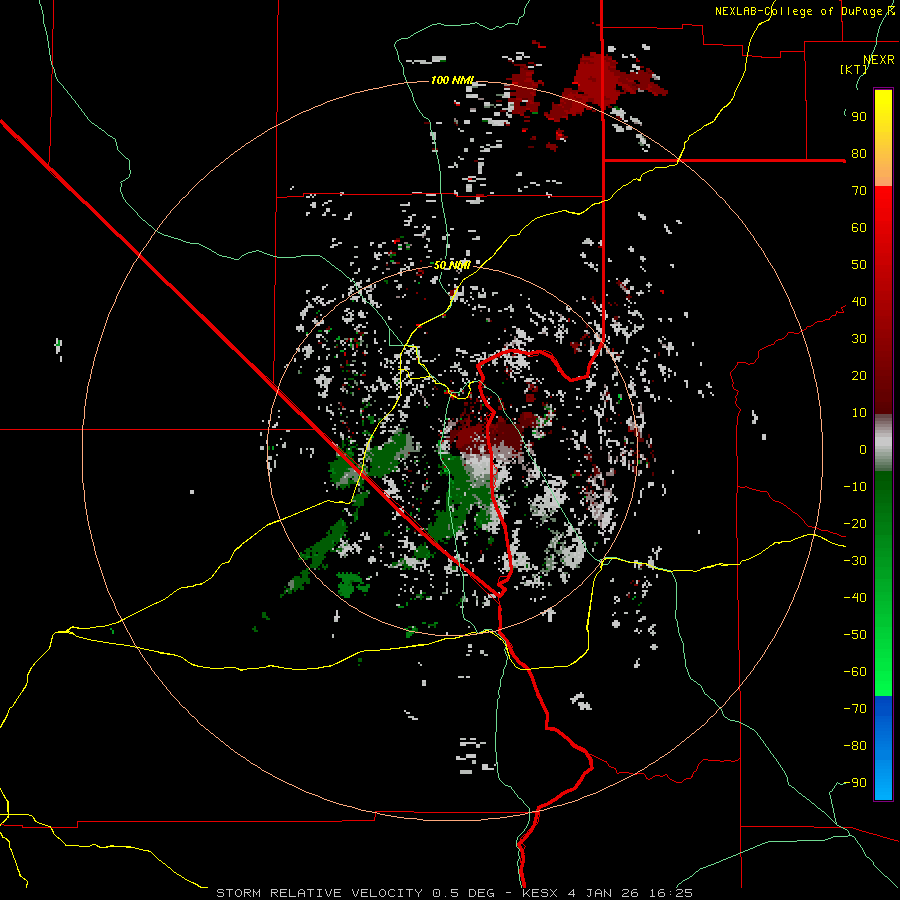The image size is (900, 900).
Task: Click the positive 90 value on the velocity scale
Action: [x=859, y=117]
